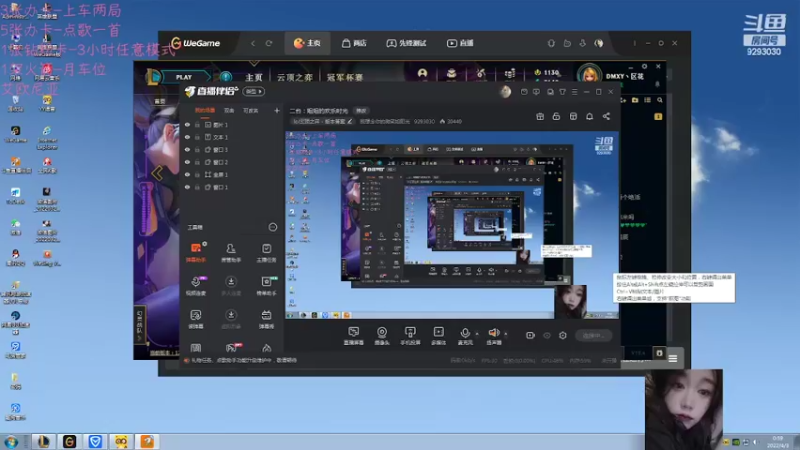
Task: Click the pill button beside 直播伴侣 logo
Action: (254, 91)
